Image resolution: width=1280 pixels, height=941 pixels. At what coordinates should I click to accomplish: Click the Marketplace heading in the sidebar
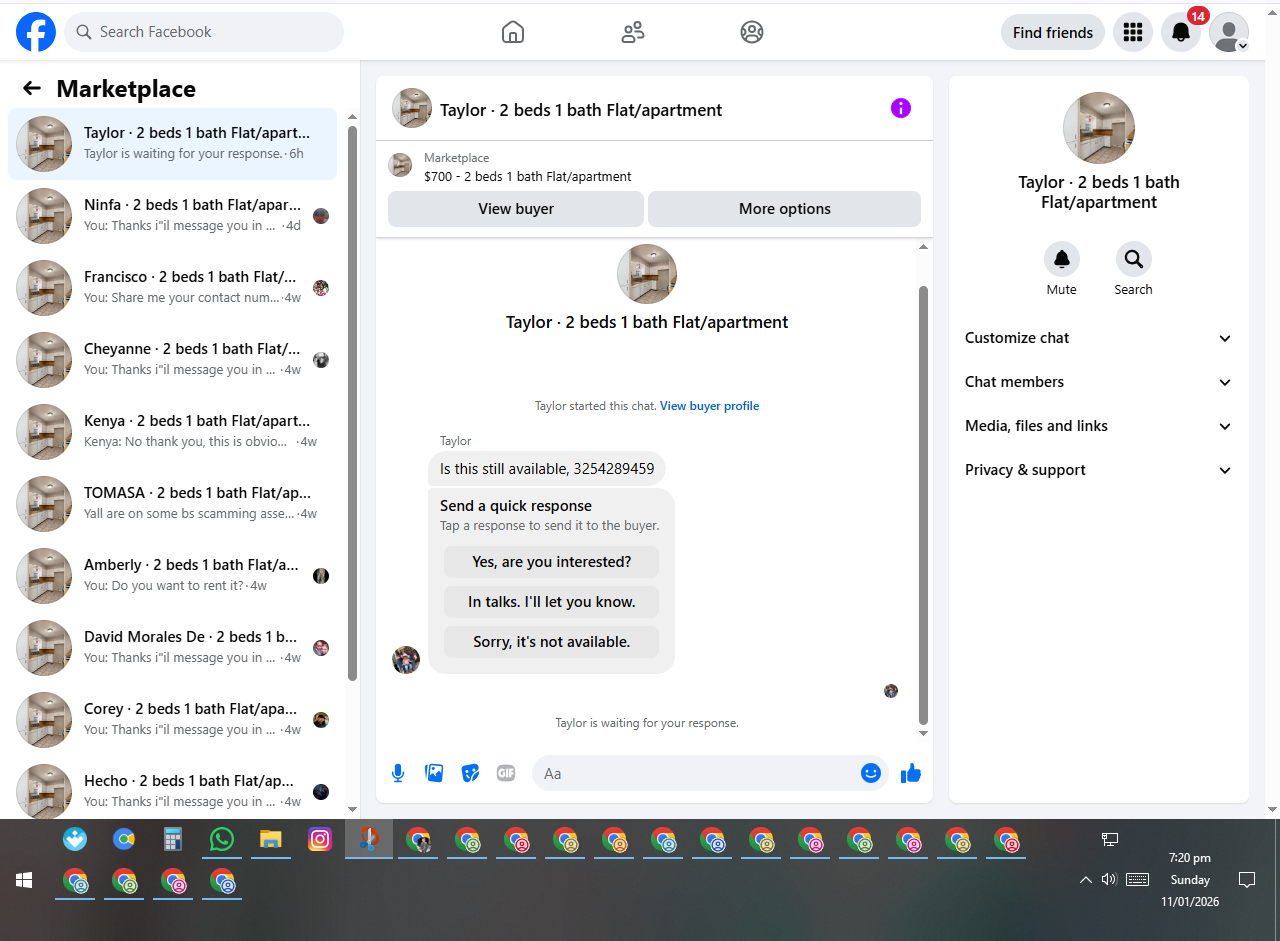point(126,88)
